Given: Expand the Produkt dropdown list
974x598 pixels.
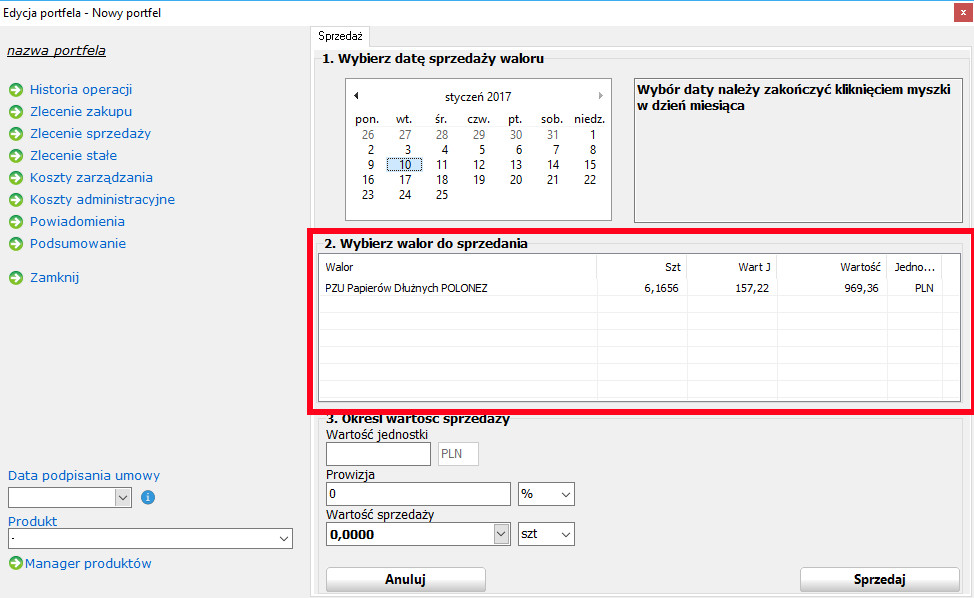Looking at the screenshot, I should [x=283, y=539].
